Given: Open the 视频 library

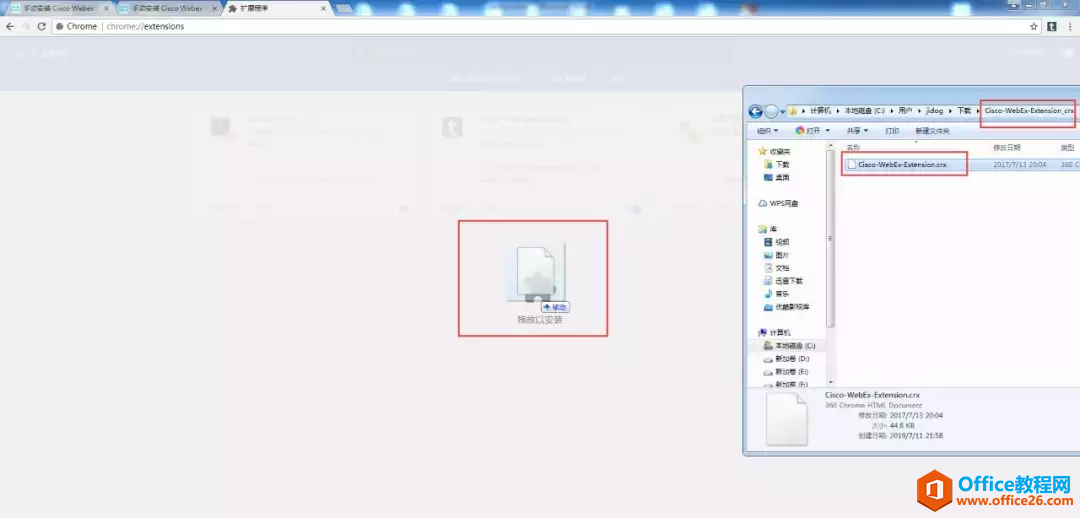Looking at the screenshot, I should click(x=777, y=242).
